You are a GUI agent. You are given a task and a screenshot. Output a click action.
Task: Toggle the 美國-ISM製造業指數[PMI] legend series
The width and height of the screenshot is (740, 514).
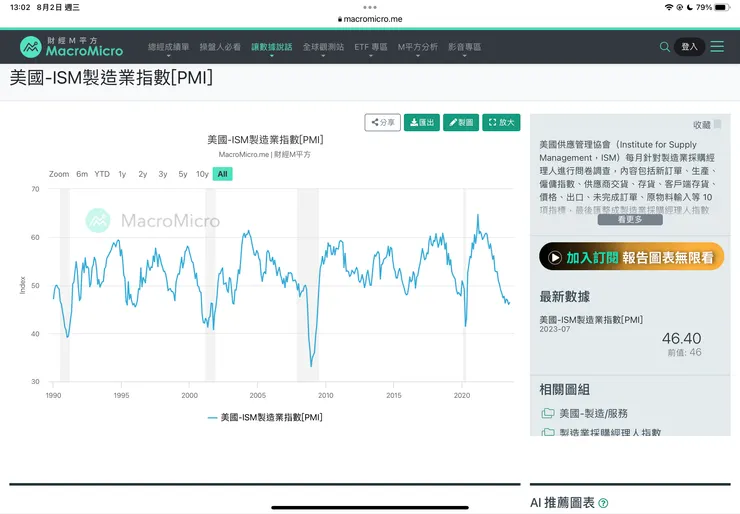click(265, 417)
